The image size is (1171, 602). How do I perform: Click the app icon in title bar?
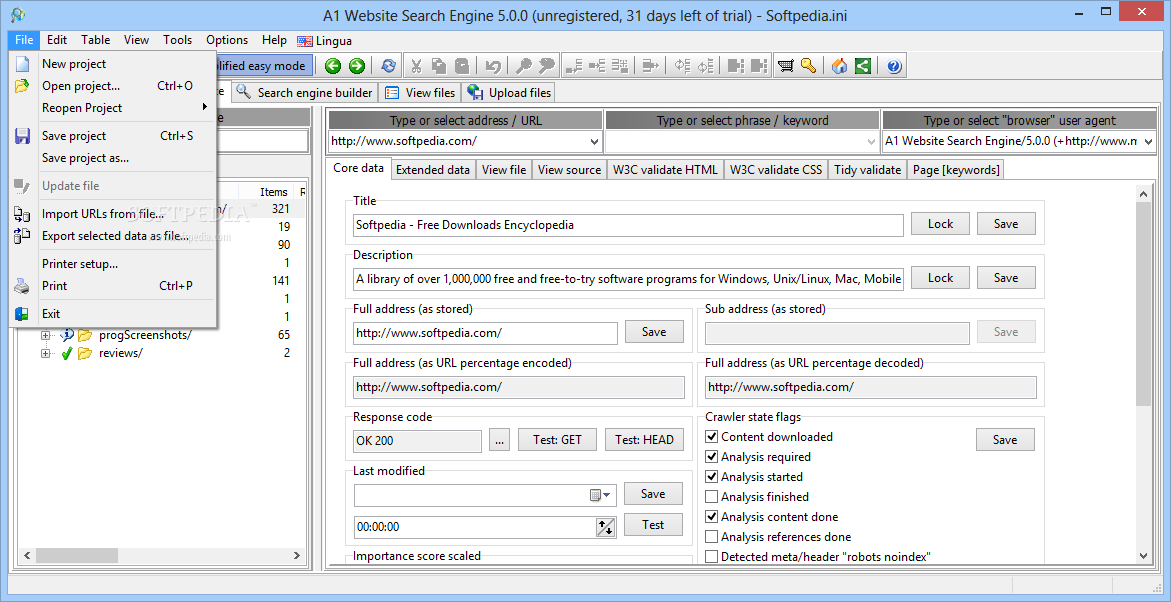(x=18, y=15)
